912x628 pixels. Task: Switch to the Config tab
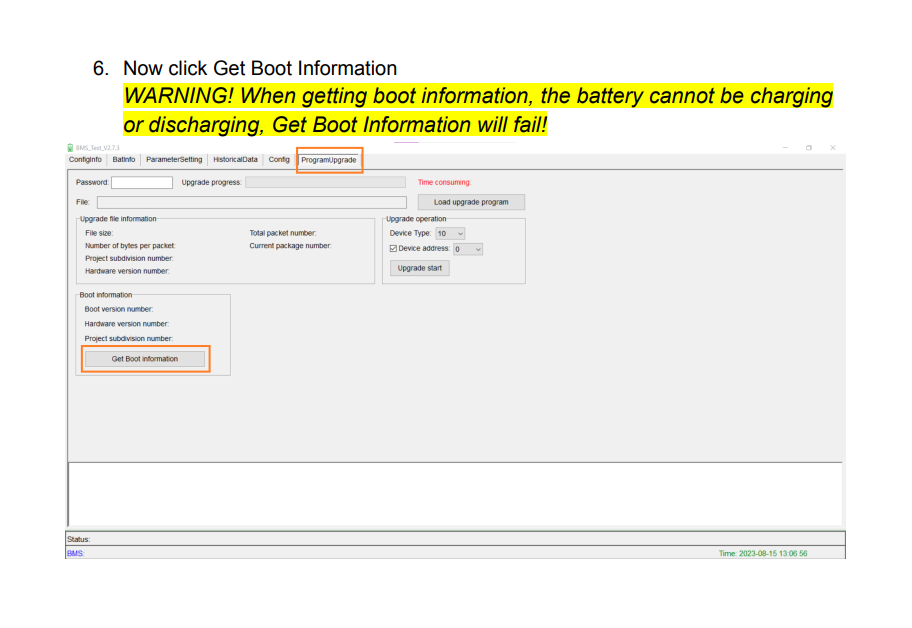coord(279,160)
